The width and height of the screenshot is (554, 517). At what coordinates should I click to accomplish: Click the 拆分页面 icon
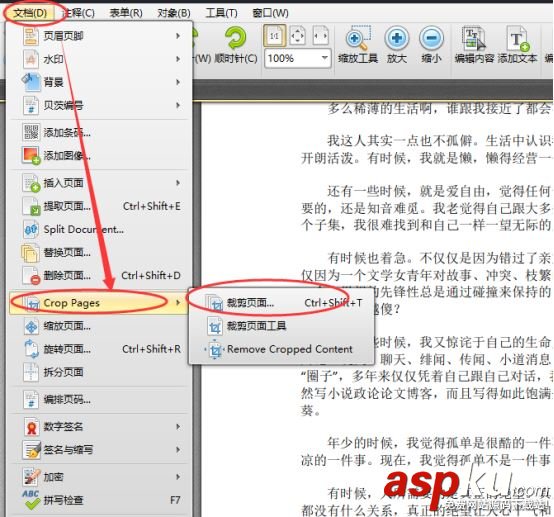pos(31,372)
